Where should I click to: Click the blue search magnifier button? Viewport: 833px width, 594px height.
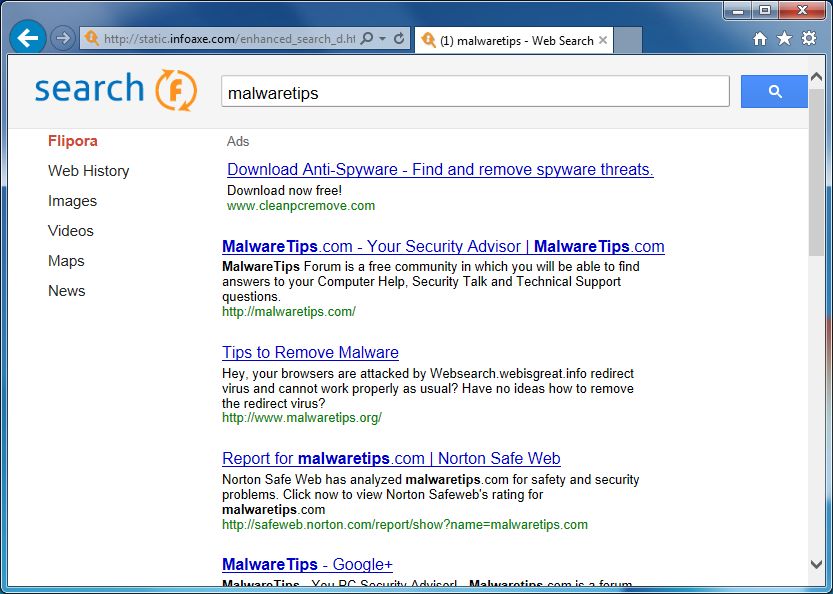click(x=774, y=92)
